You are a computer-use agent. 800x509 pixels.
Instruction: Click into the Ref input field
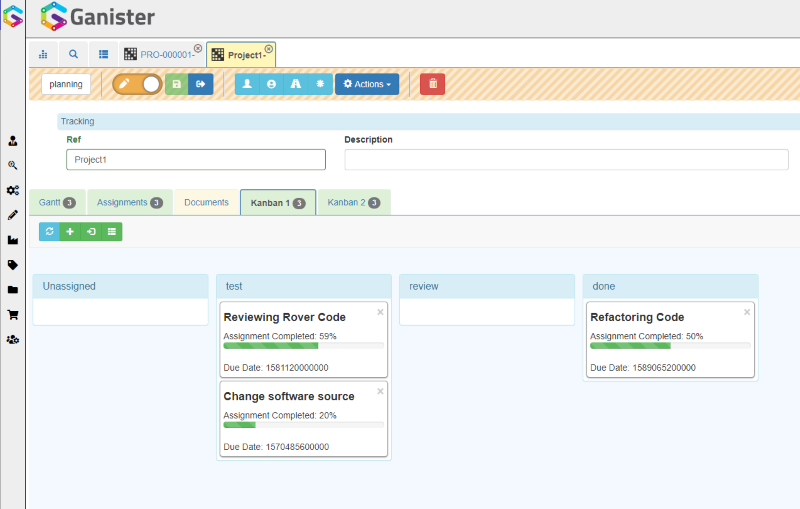tap(196, 160)
